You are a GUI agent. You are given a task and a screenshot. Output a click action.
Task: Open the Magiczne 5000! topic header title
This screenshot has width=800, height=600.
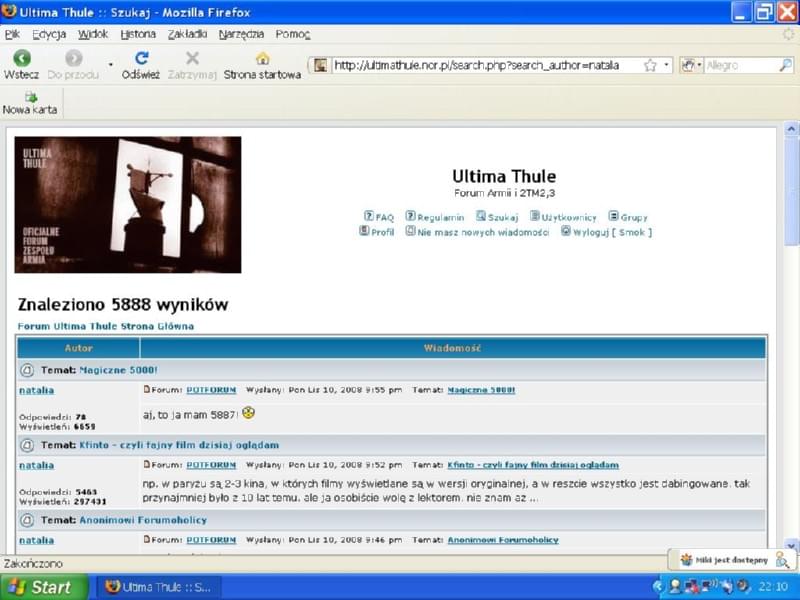118,370
